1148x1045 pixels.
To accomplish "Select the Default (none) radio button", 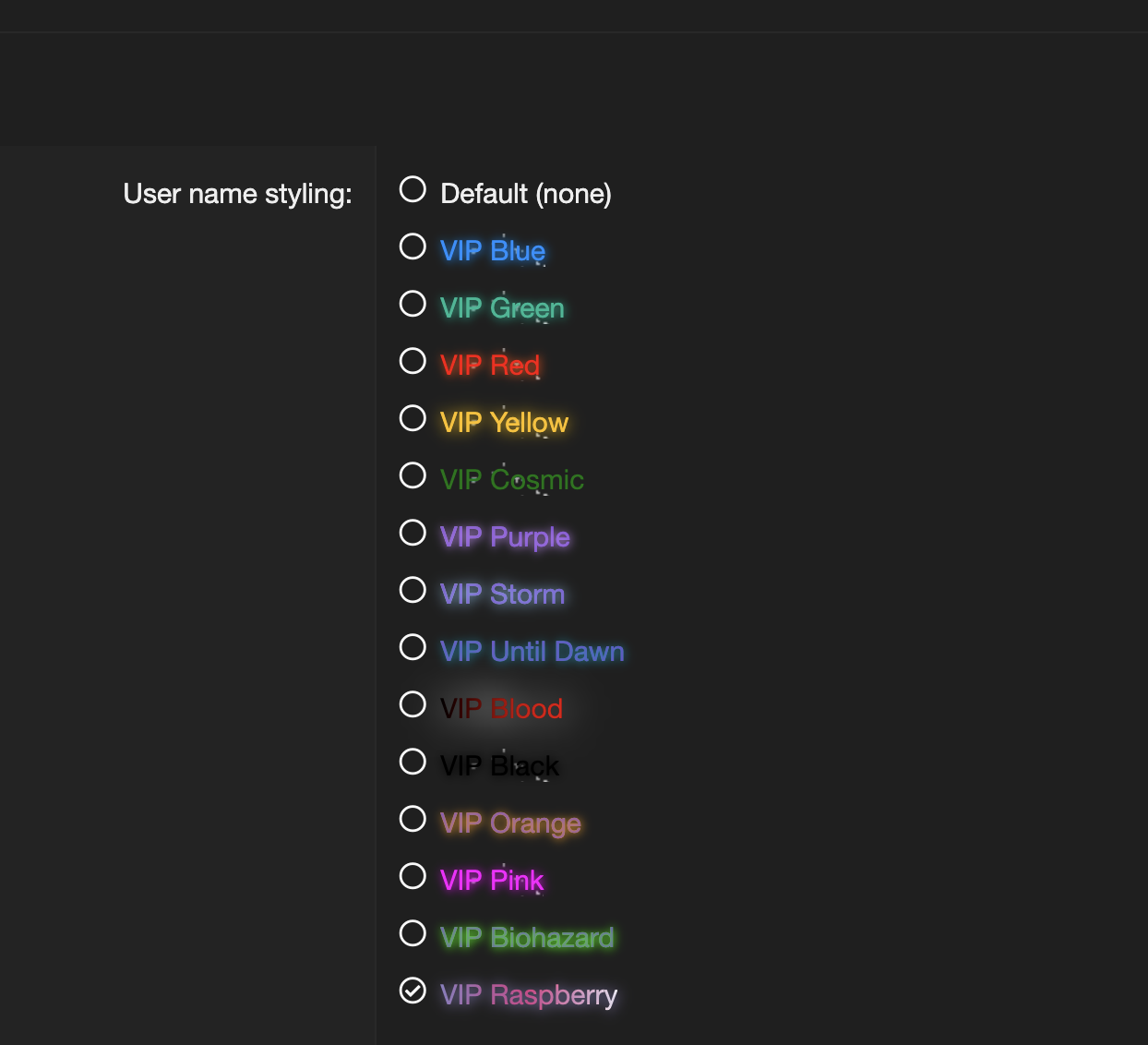I will (x=413, y=189).
